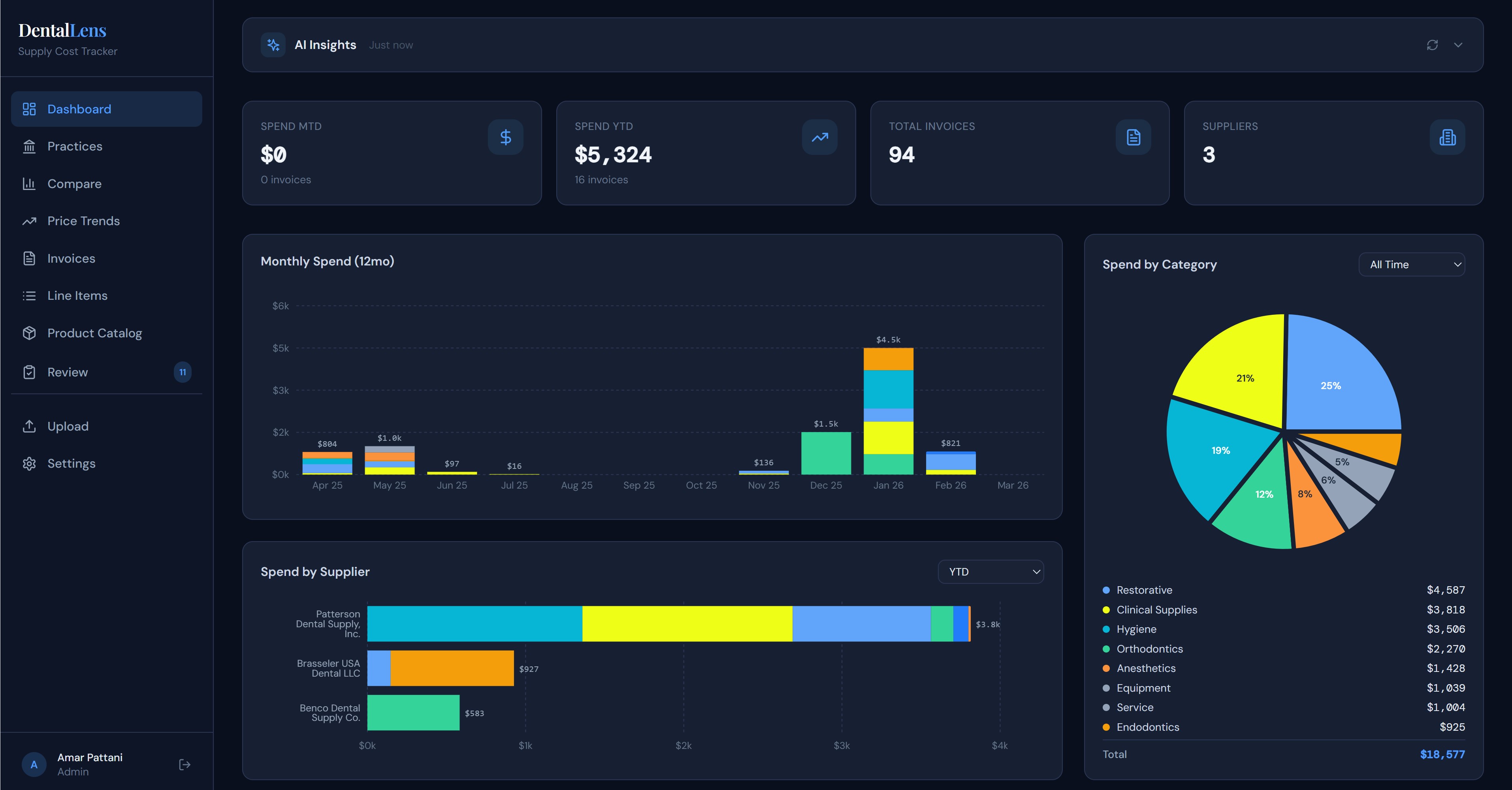Go to Upload to add new invoices

[x=68, y=426]
